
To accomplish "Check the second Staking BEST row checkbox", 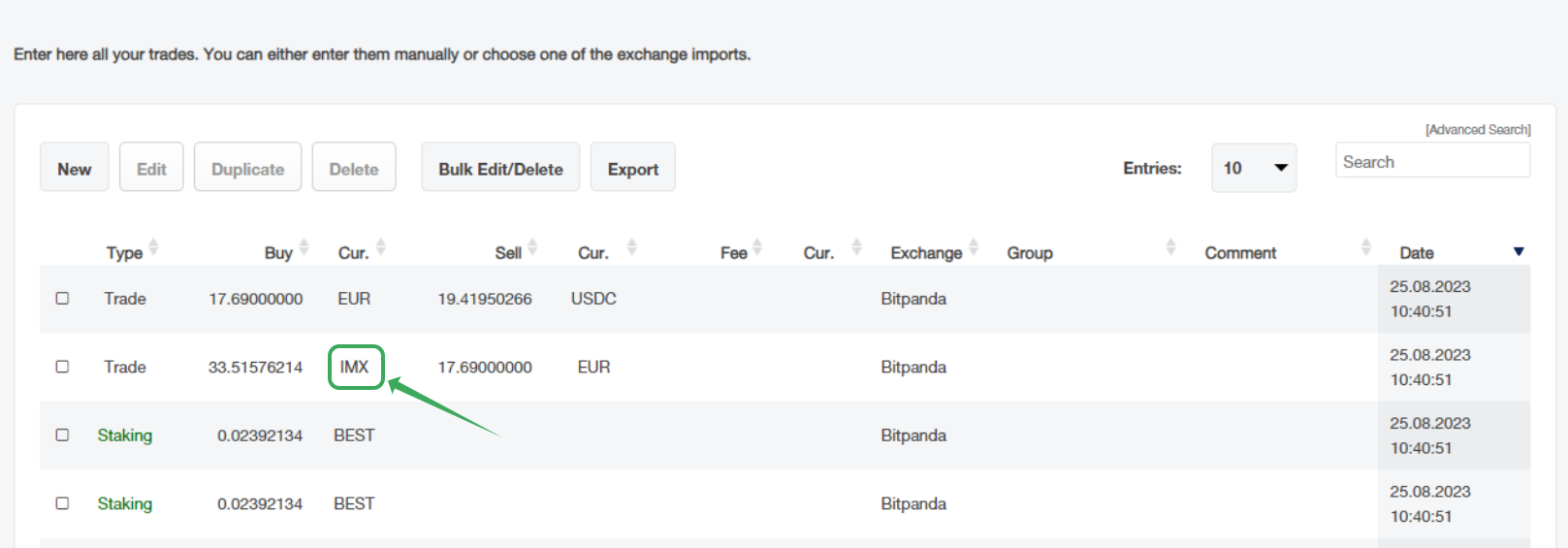I will click(62, 503).
